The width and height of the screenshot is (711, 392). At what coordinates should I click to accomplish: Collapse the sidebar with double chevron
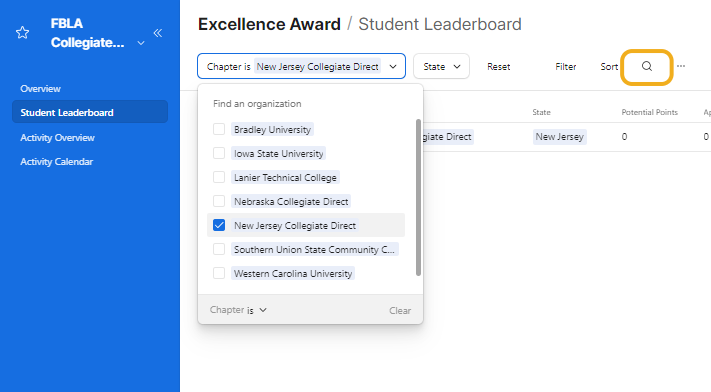[x=158, y=33]
